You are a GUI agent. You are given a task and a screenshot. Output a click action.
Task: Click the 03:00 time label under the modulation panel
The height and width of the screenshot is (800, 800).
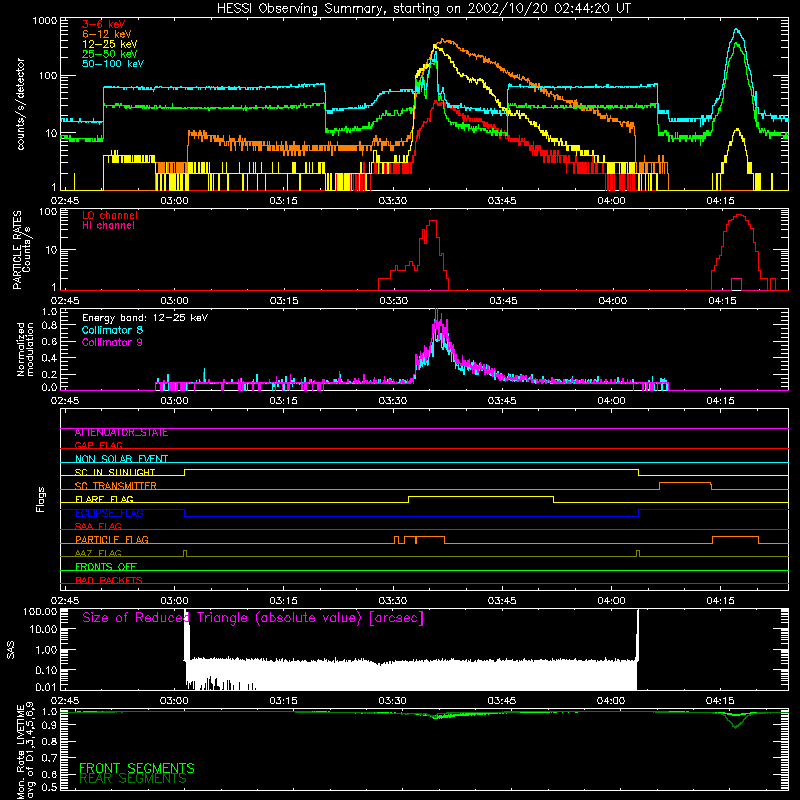click(174, 401)
